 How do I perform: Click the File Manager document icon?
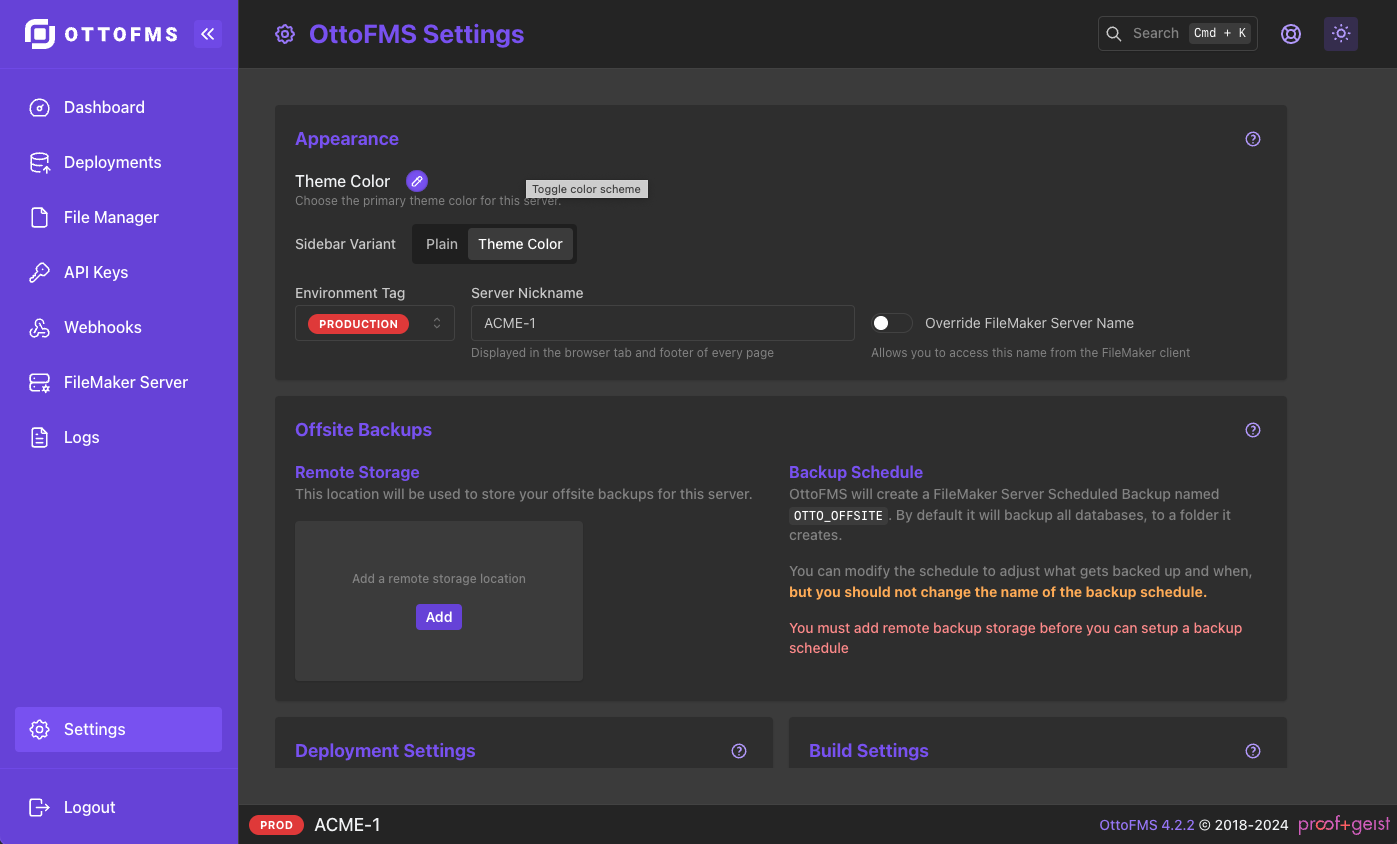click(40, 218)
